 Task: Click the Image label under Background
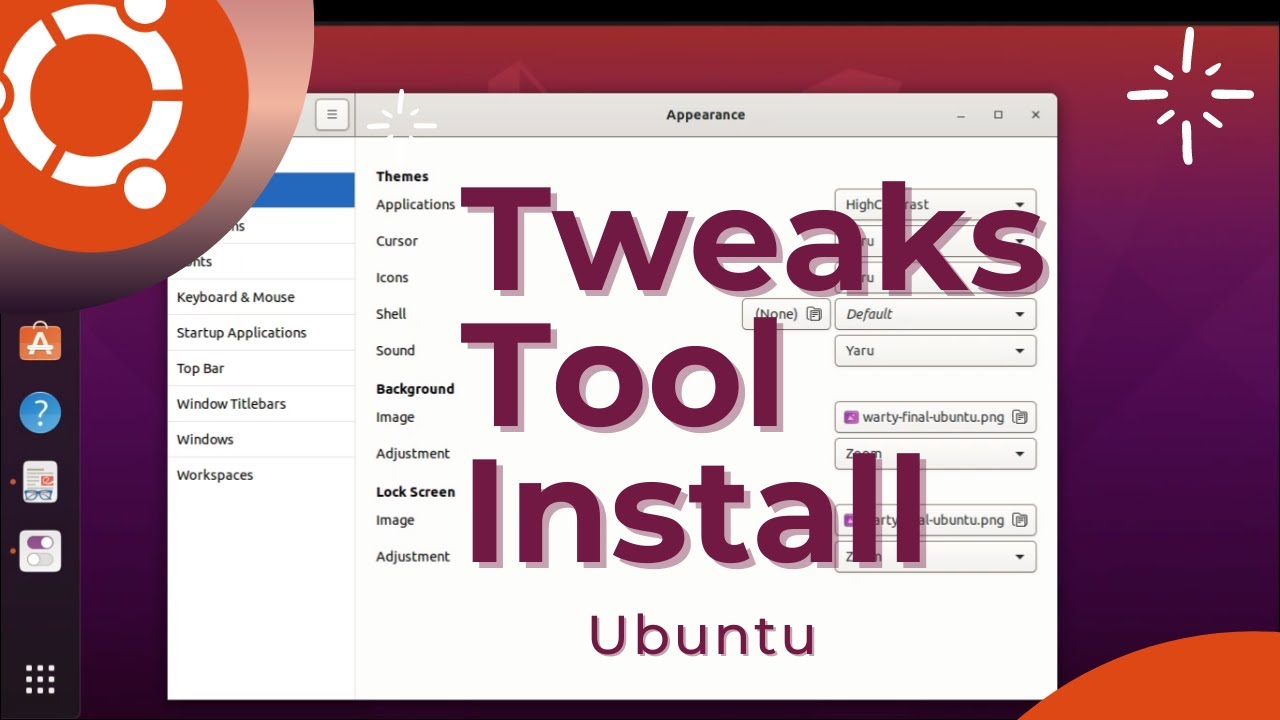tap(395, 417)
